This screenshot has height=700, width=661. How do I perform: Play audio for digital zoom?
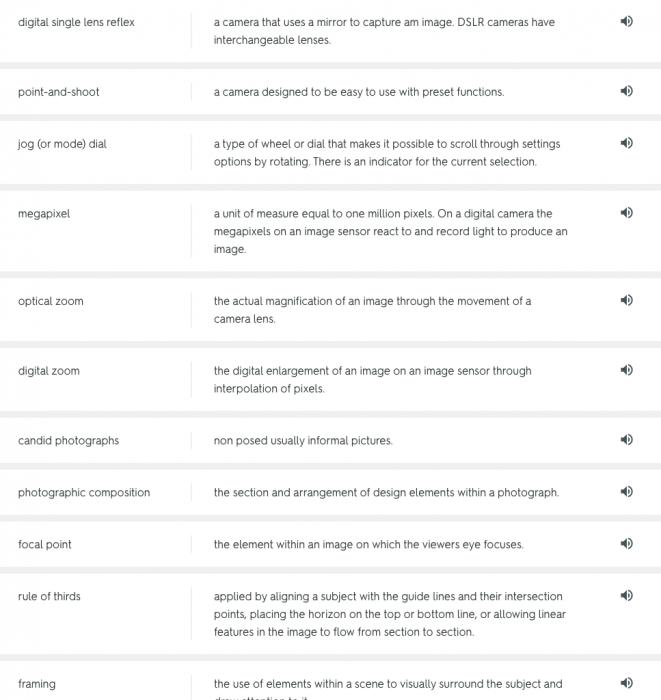[626, 371]
